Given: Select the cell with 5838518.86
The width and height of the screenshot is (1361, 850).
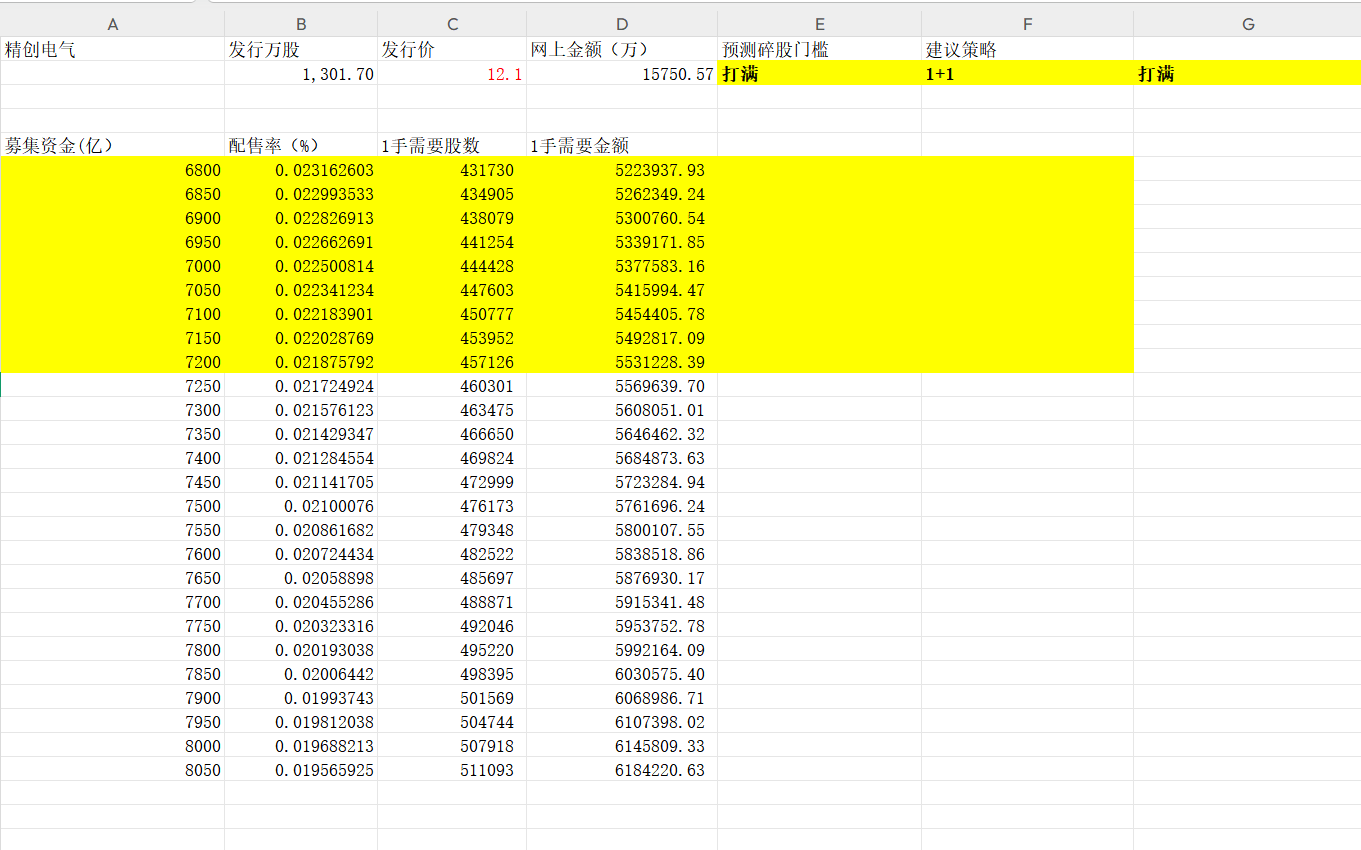Looking at the screenshot, I should coord(622,554).
